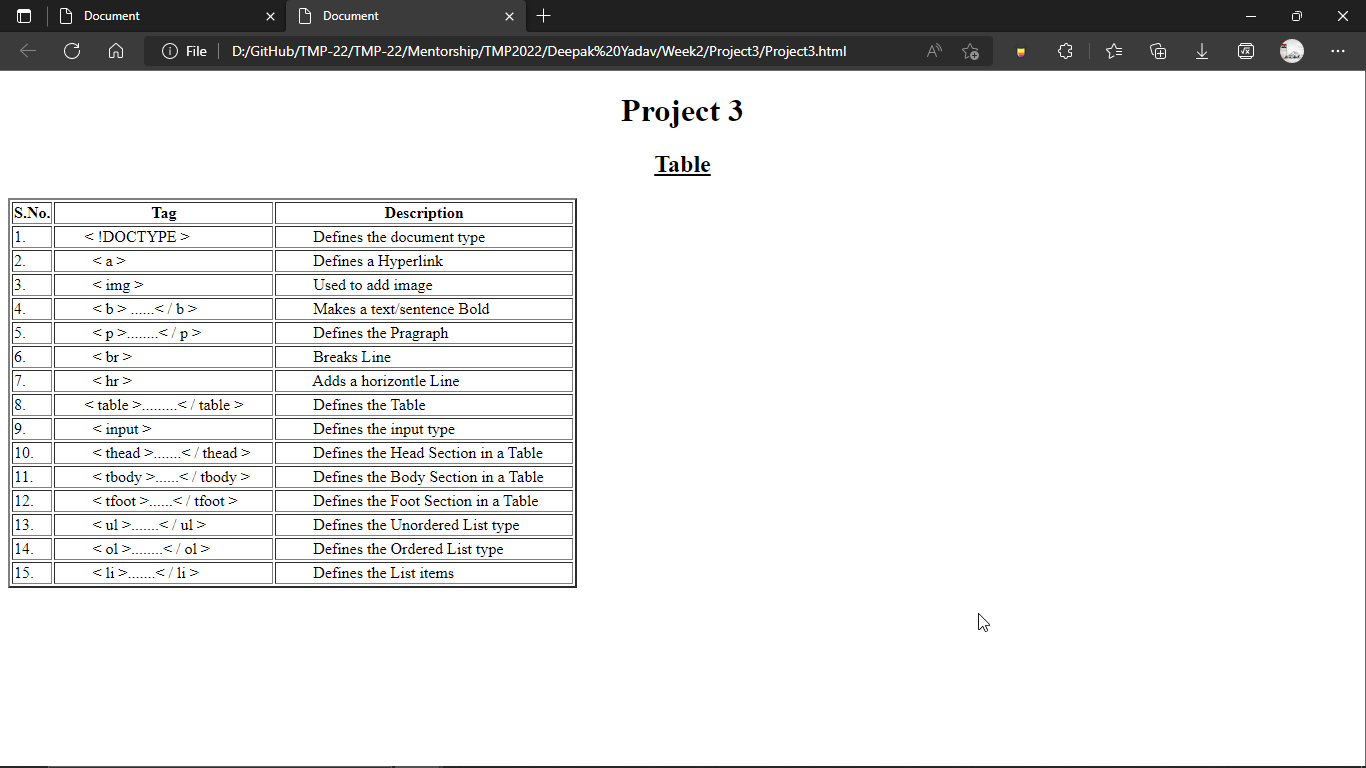1366x768 pixels.
Task: Go to the Home page icon
Action: coord(116,51)
